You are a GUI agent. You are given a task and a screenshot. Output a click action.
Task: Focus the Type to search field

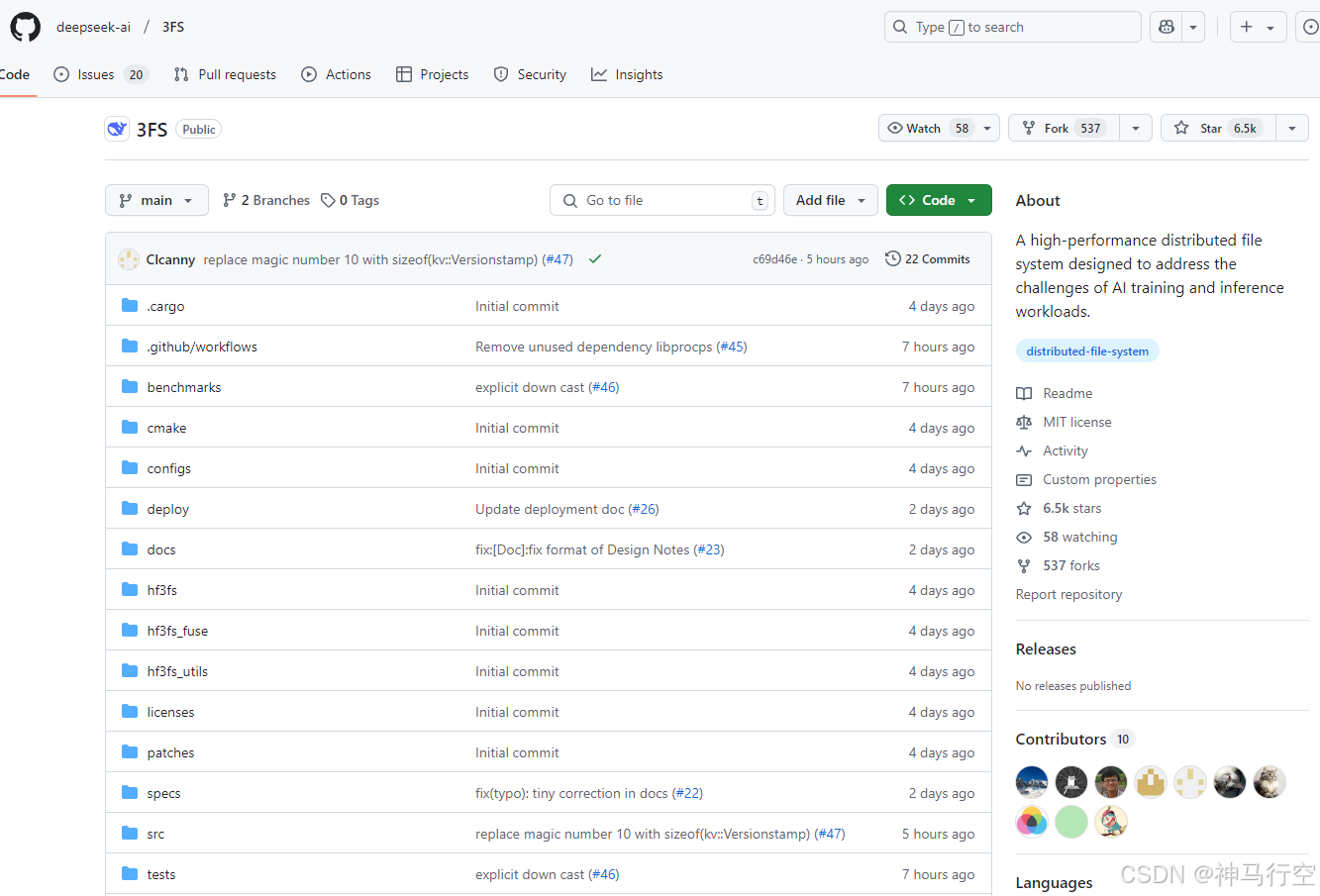(1012, 27)
